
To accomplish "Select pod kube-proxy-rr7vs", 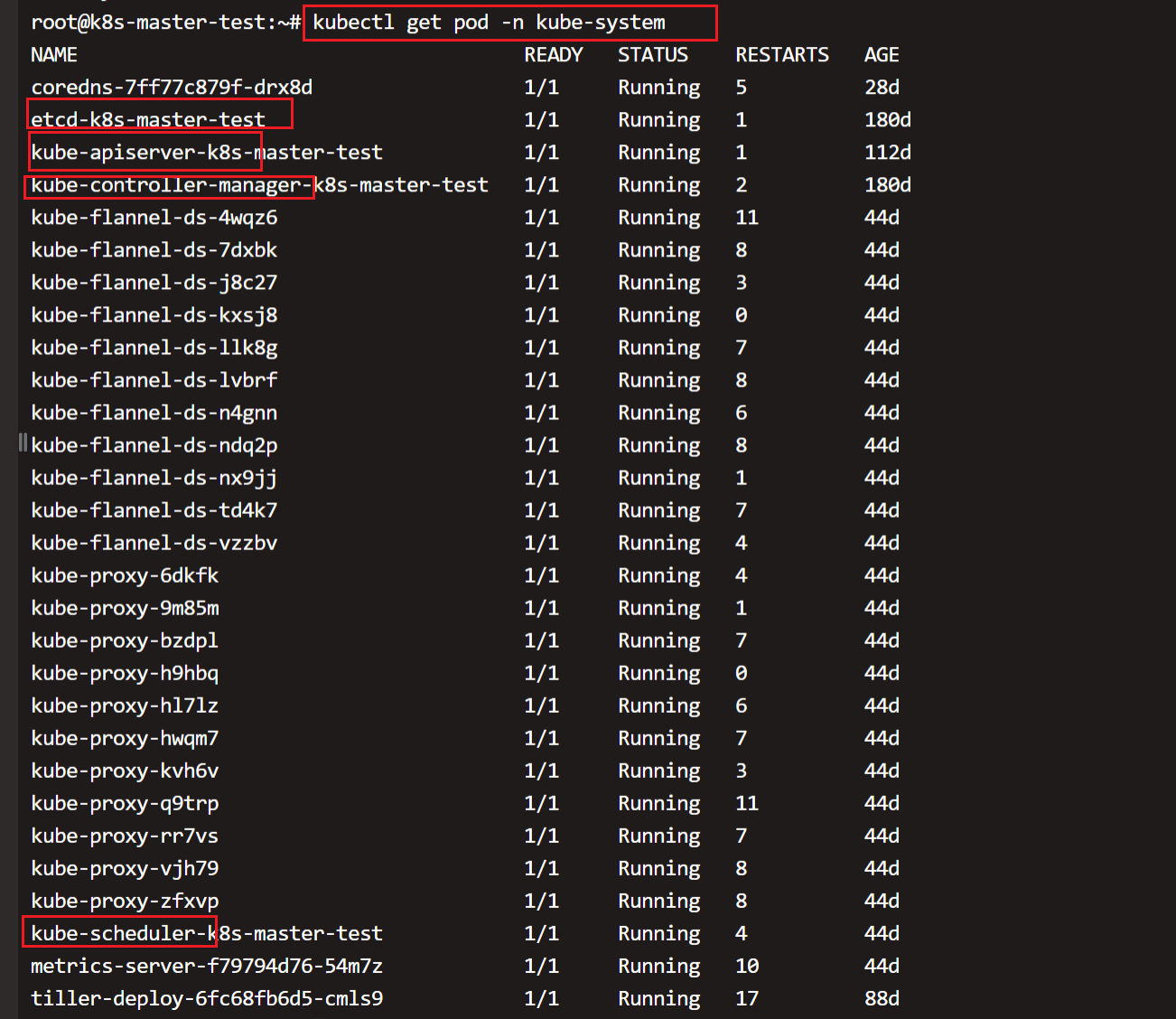I will click(125, 836).
